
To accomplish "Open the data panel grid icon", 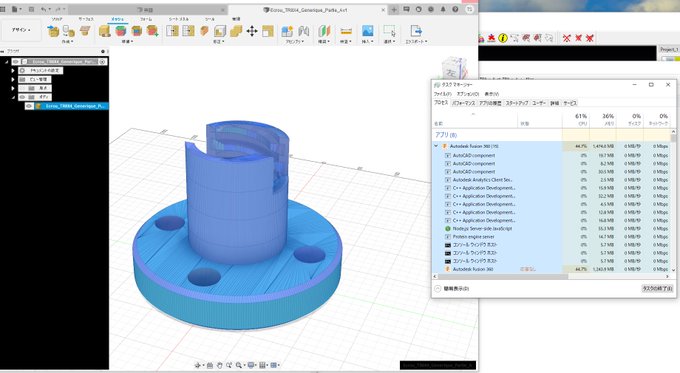I will click(3, 9).
